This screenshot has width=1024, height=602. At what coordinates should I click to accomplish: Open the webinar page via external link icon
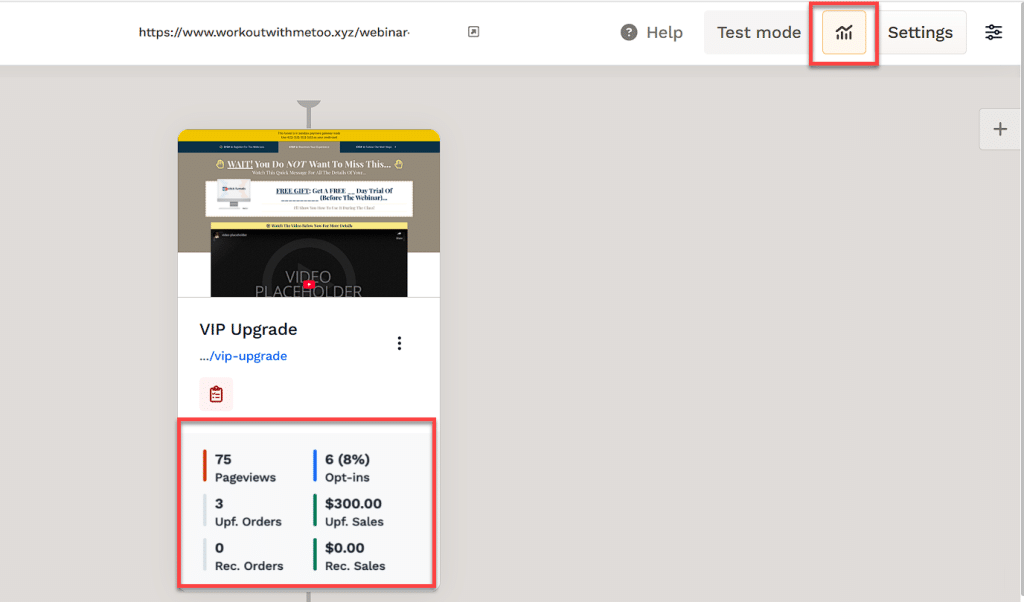pos(472,31)
